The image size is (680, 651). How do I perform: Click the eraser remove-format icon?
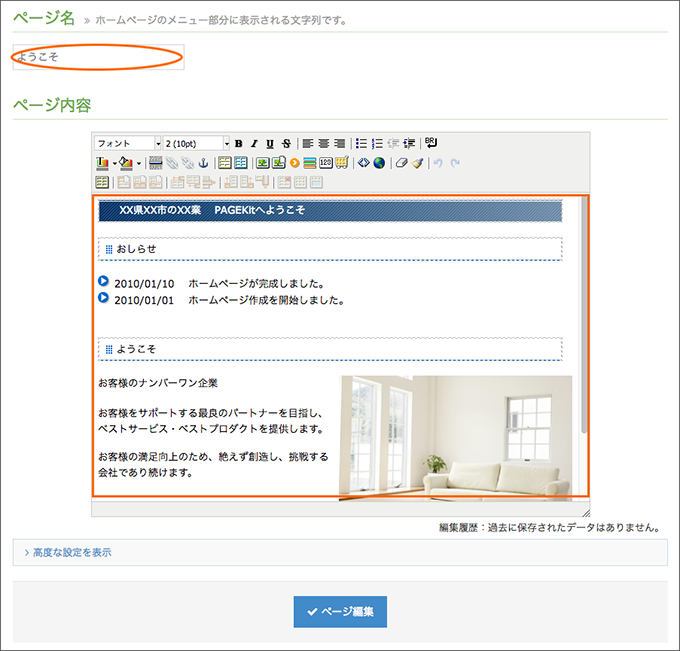[x=402, y=163]
